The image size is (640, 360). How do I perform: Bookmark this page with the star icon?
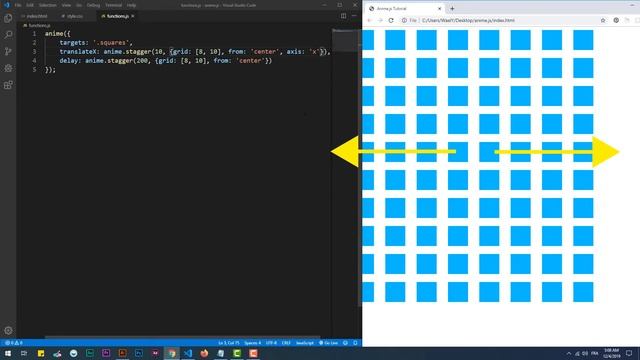tap(602, 20)
